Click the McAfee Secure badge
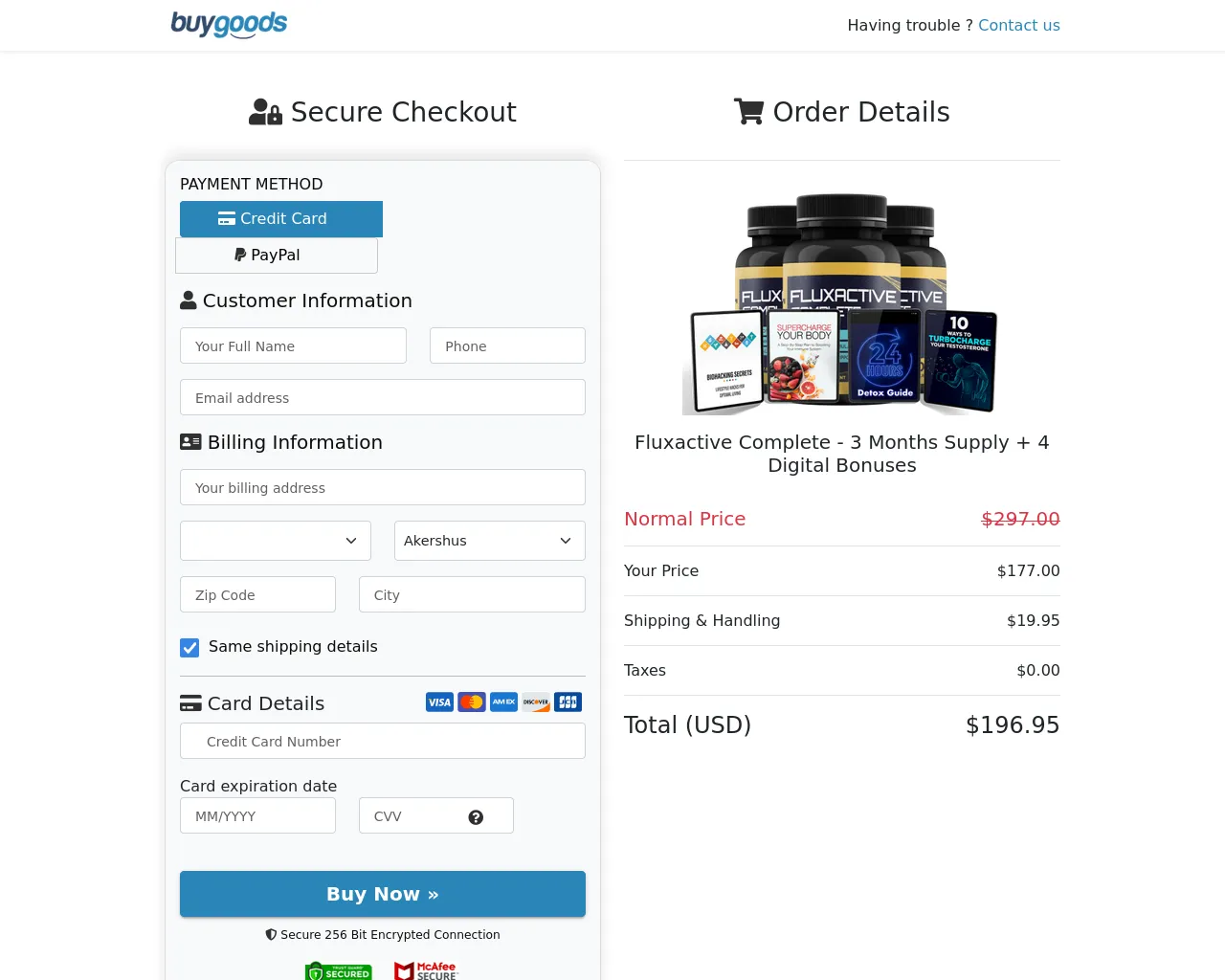 click(427, 970)
